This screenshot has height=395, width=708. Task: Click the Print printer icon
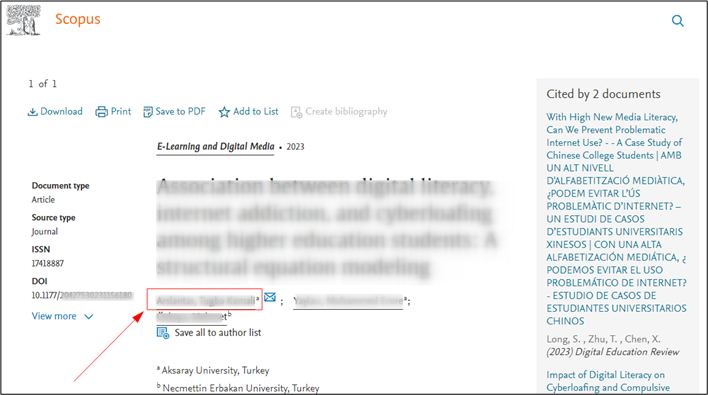[102, 112]
